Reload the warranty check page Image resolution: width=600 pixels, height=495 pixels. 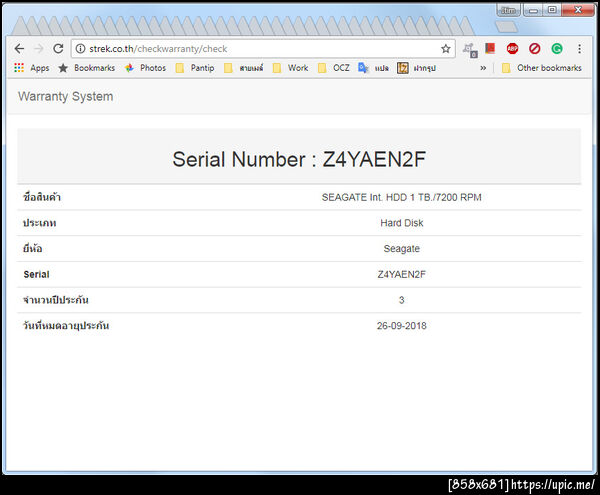point(58,49)
